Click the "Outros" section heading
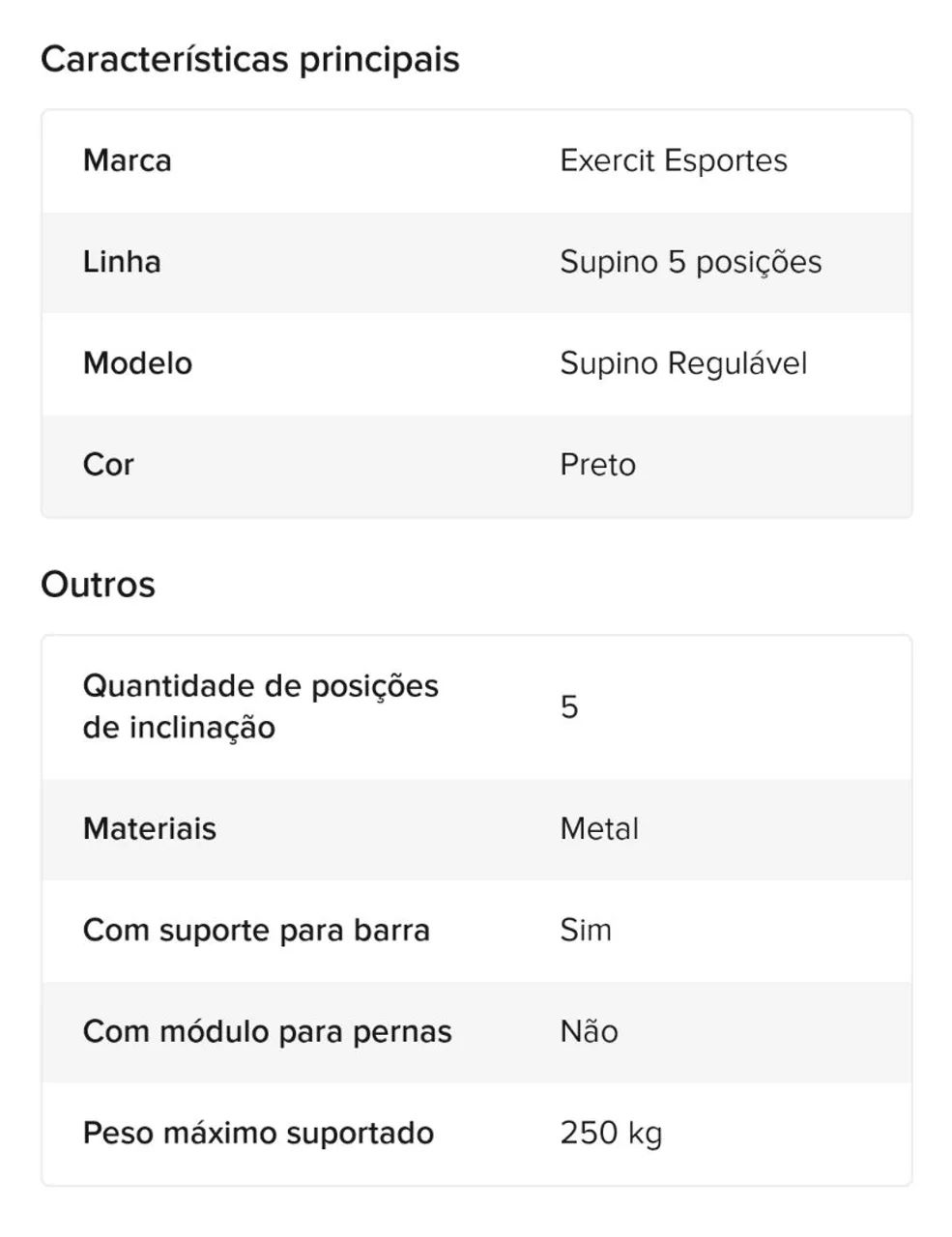The width and height of the screenshot is (952, 1237). pyautogui.click(x=98, y=585)
